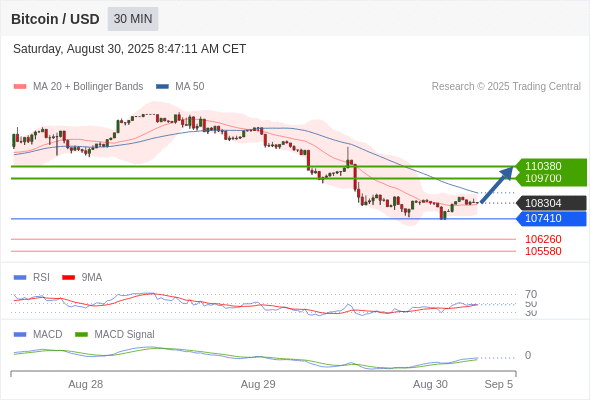
Task: Click the red 9MA legend marker
Action: (x=68, y=278)
